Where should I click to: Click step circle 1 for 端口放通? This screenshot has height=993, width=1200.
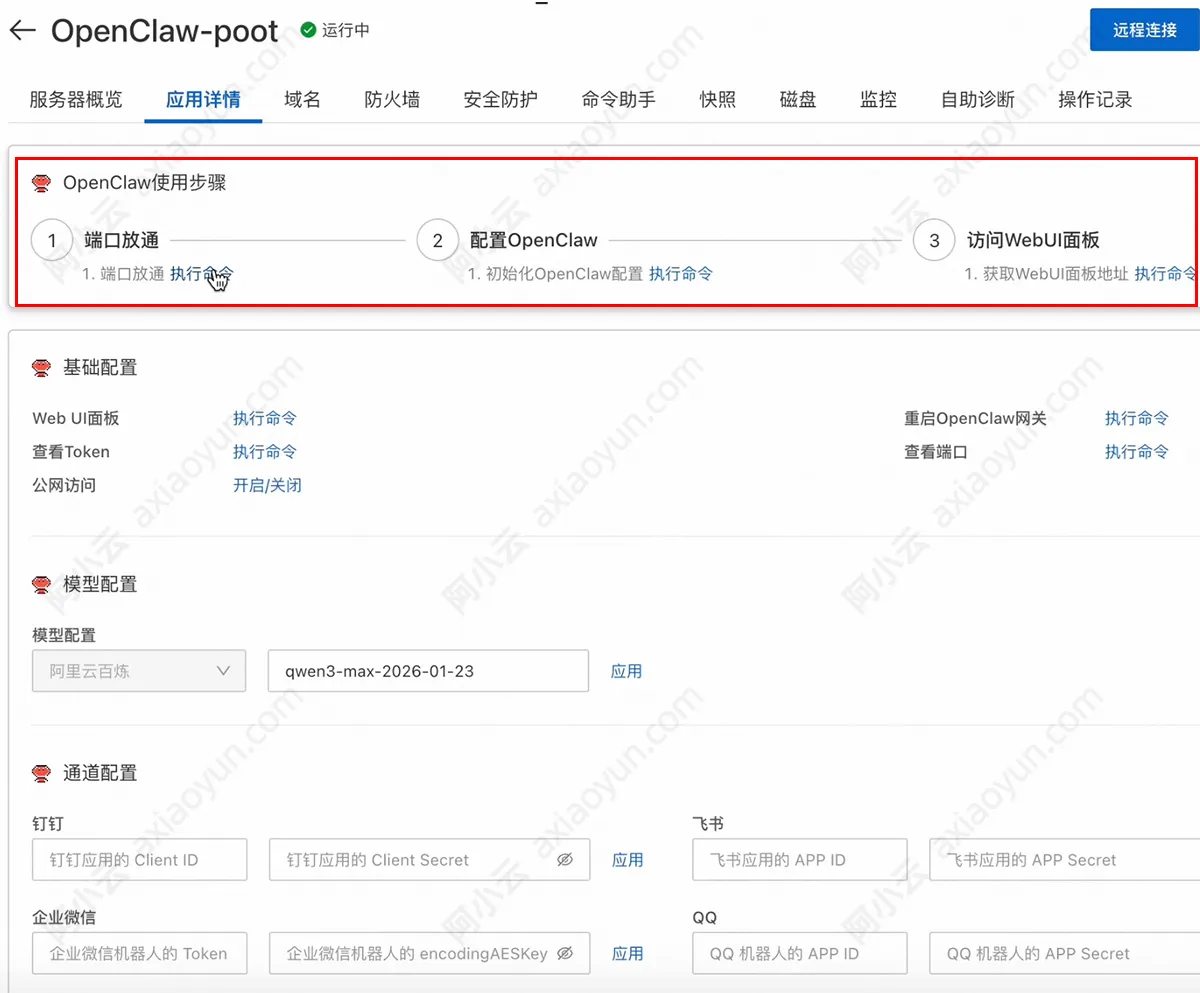tap(51, 240)
